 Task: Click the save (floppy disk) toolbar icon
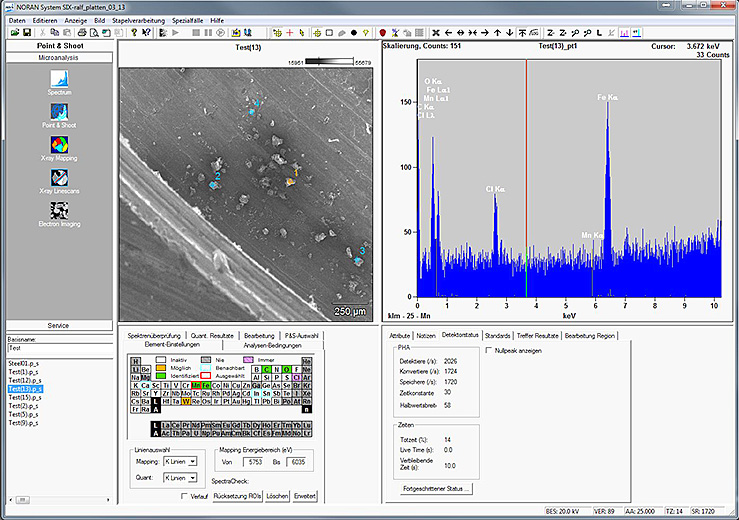27,33
